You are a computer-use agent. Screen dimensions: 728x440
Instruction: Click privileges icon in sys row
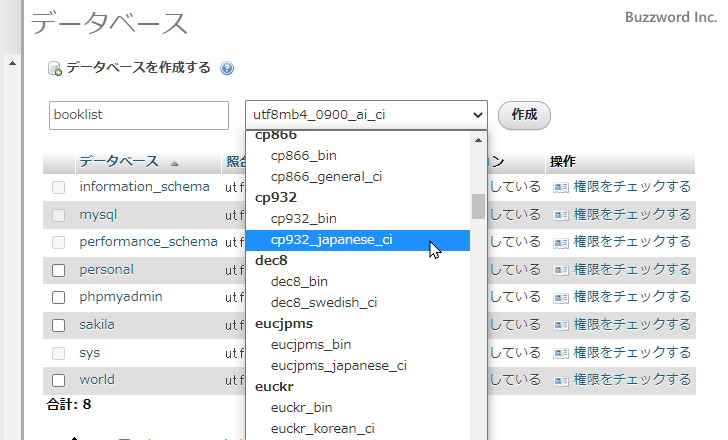point(561,353)
